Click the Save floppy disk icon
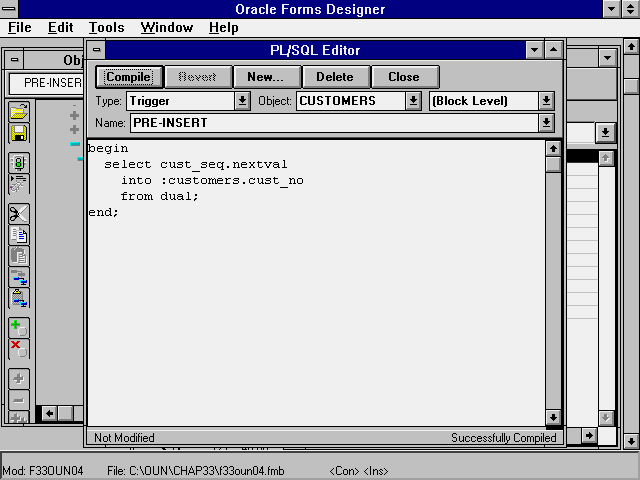The height and width of the screenshot is (480, 640). [x=18, y=133]
